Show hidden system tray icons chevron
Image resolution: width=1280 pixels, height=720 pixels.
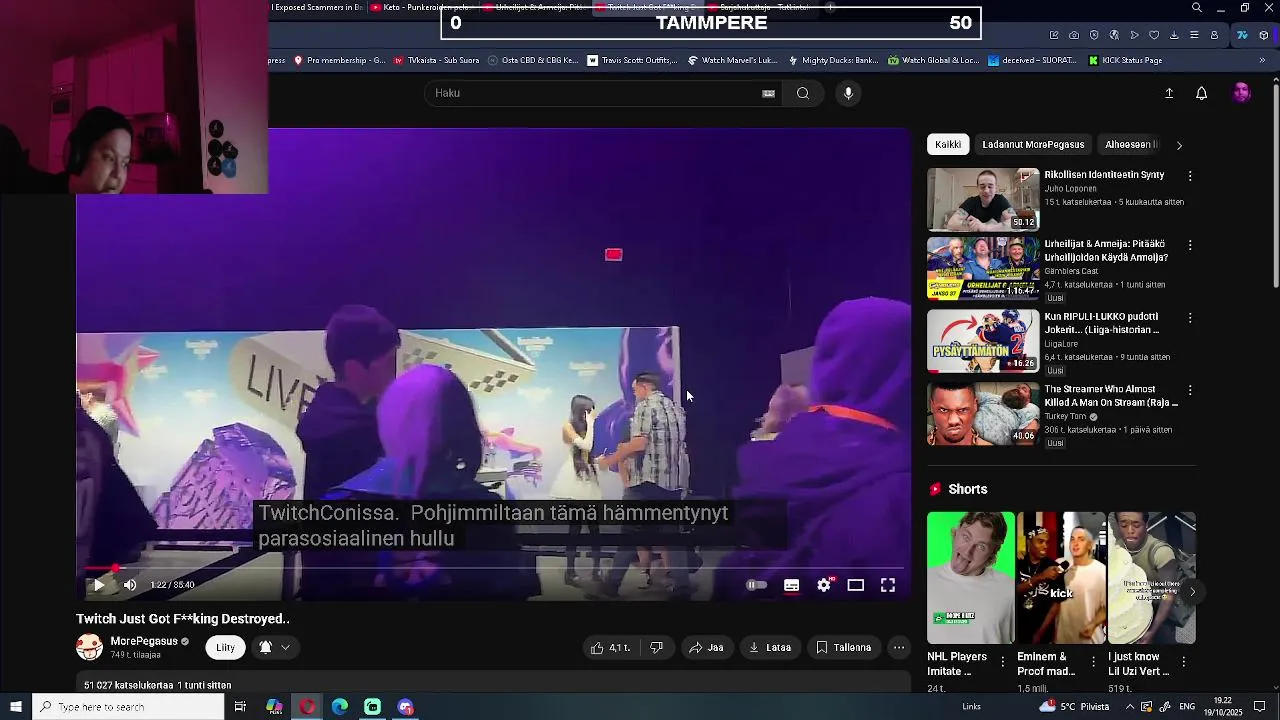[x=1131, y=707]
